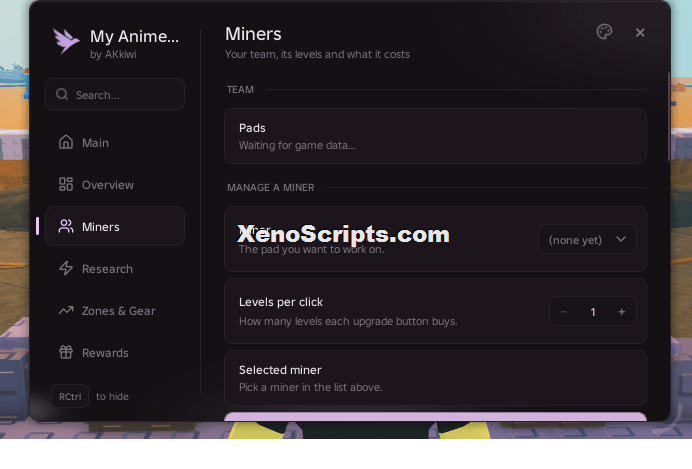
Task: Click the Levels per click value 1
Action: pos(593,312)
